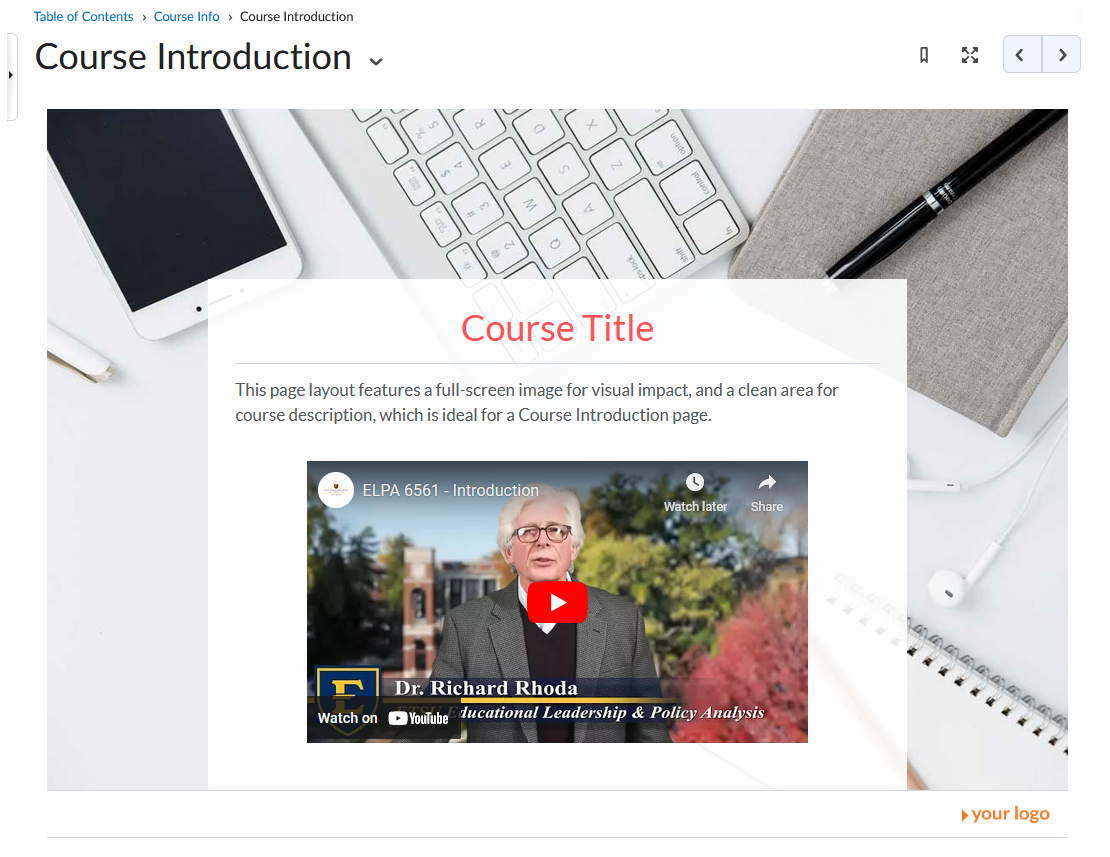The width and height of the screenshot is (1110, 857).
Task: Open the YouTube channel avatar icon
Action: click(x=336, y=490)
